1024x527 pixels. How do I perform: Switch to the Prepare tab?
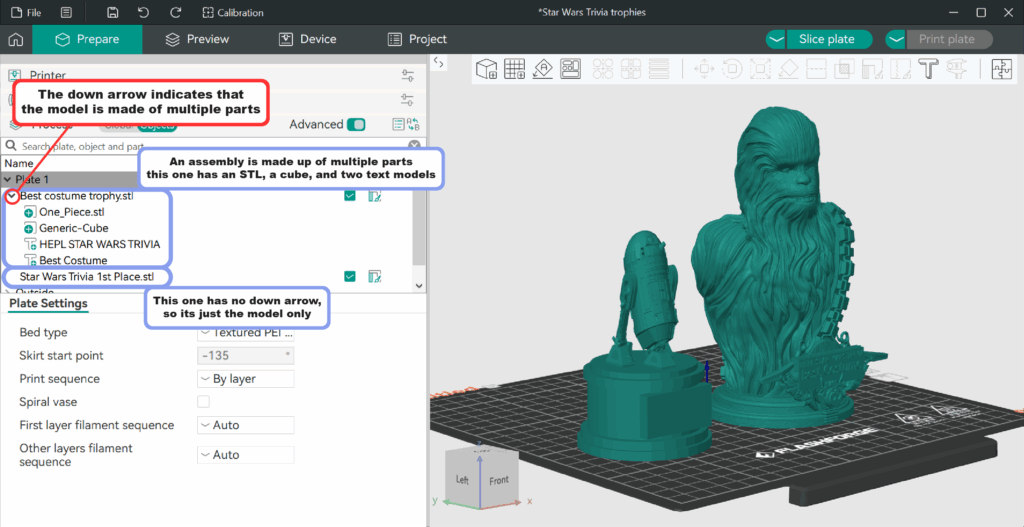tap(88, 39)
